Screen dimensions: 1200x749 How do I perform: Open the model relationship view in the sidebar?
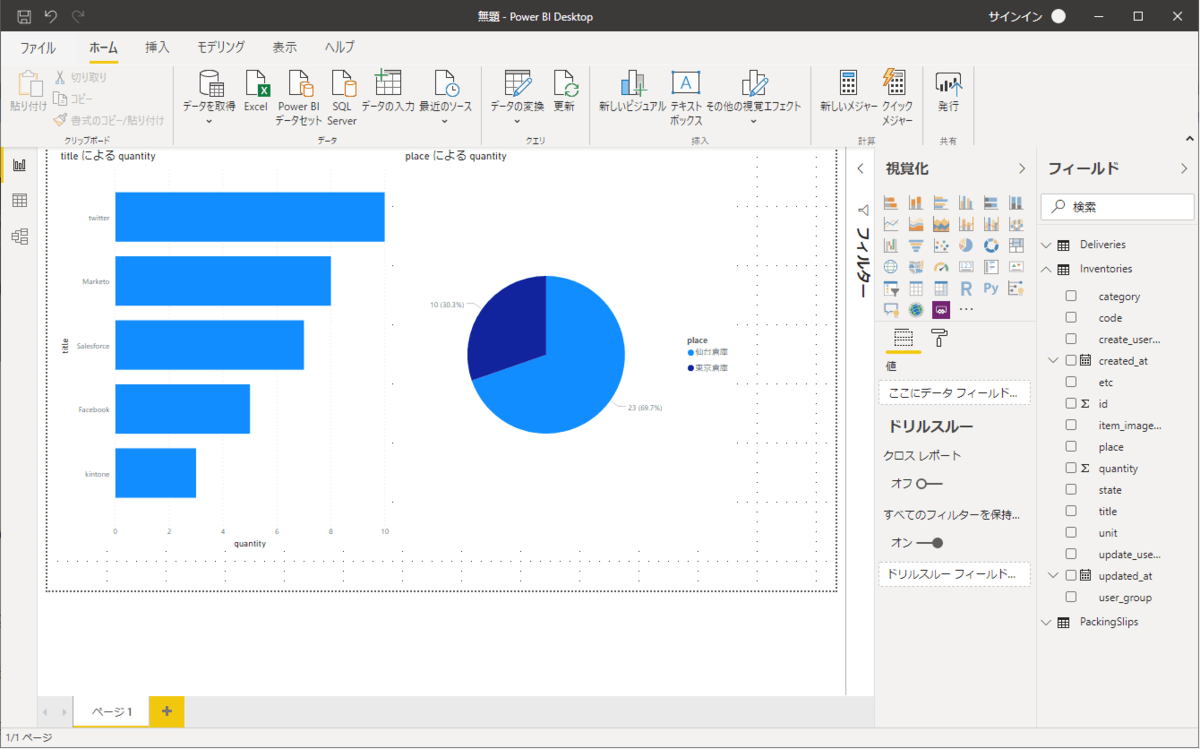click(19, 237)
